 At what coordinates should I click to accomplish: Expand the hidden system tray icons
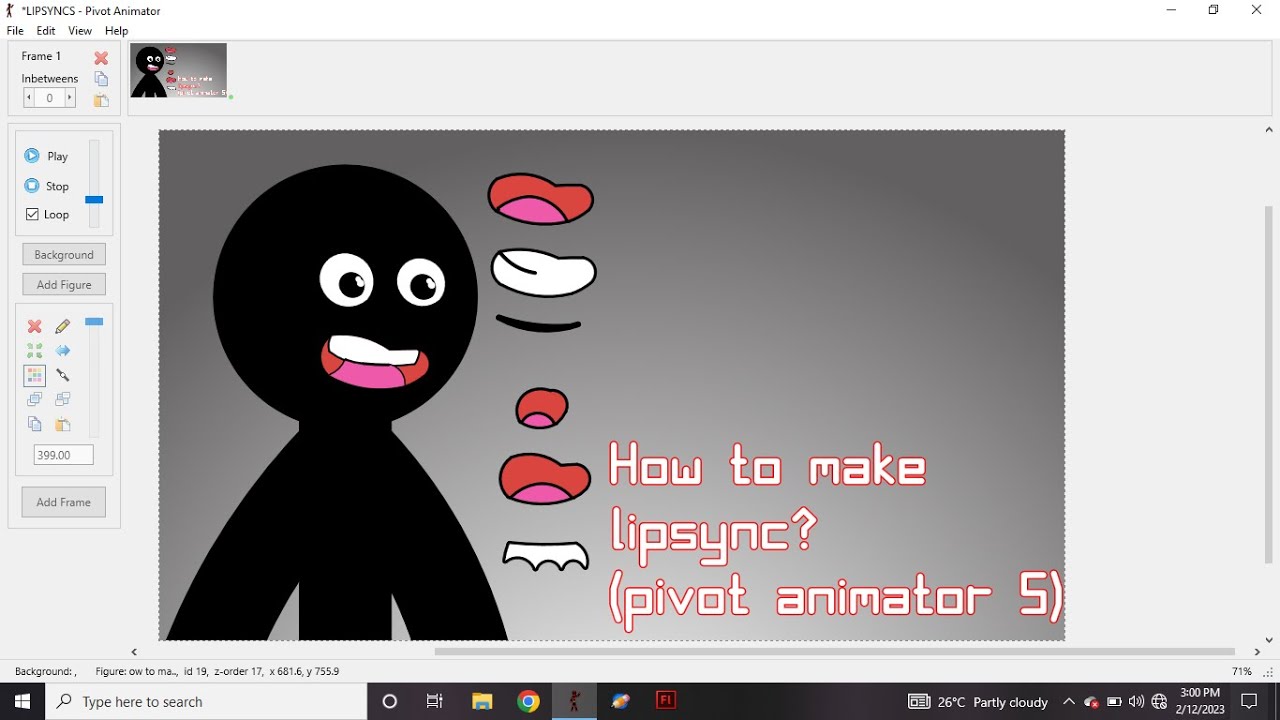tap(1069, 702)
